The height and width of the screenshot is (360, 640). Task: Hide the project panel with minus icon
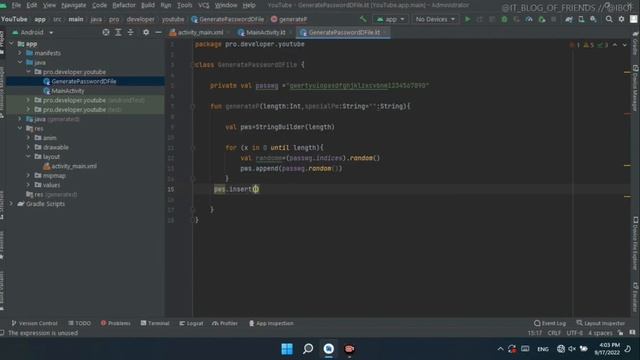pyautogui.click(x=158, y=32)
